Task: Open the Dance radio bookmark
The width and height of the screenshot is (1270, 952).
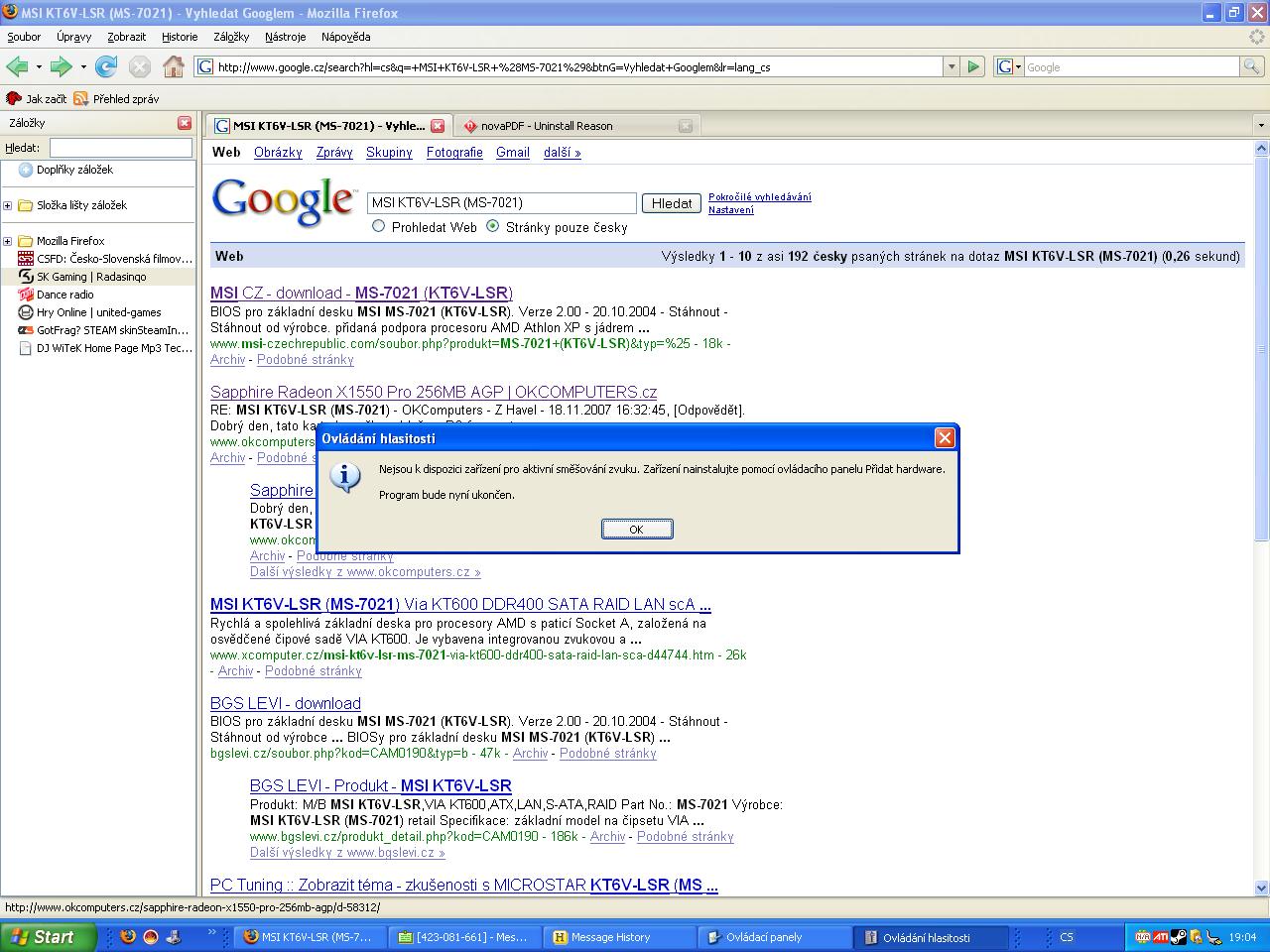Action: pos(57,295)
